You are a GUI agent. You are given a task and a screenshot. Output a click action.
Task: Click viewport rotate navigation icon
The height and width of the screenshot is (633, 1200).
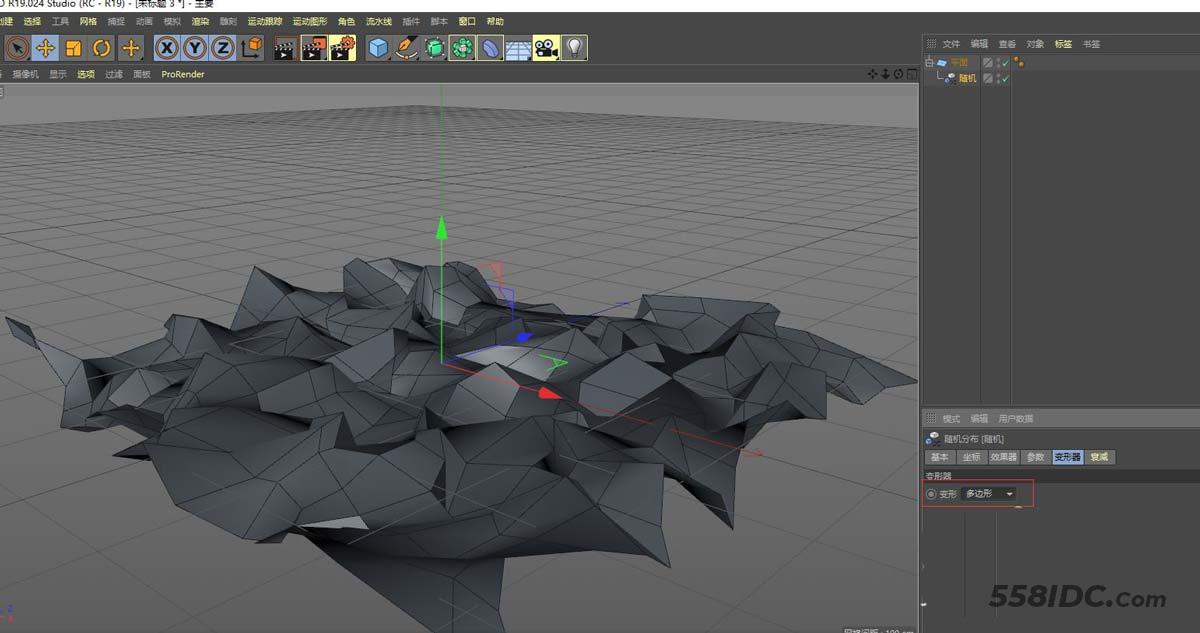[x=898, y=73]
